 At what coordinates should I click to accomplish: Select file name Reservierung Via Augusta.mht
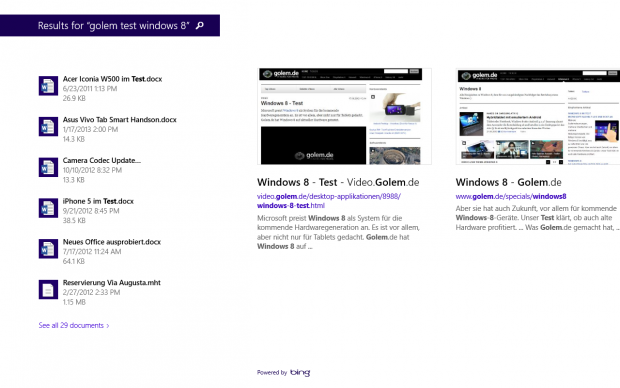(x=112, y=282)
